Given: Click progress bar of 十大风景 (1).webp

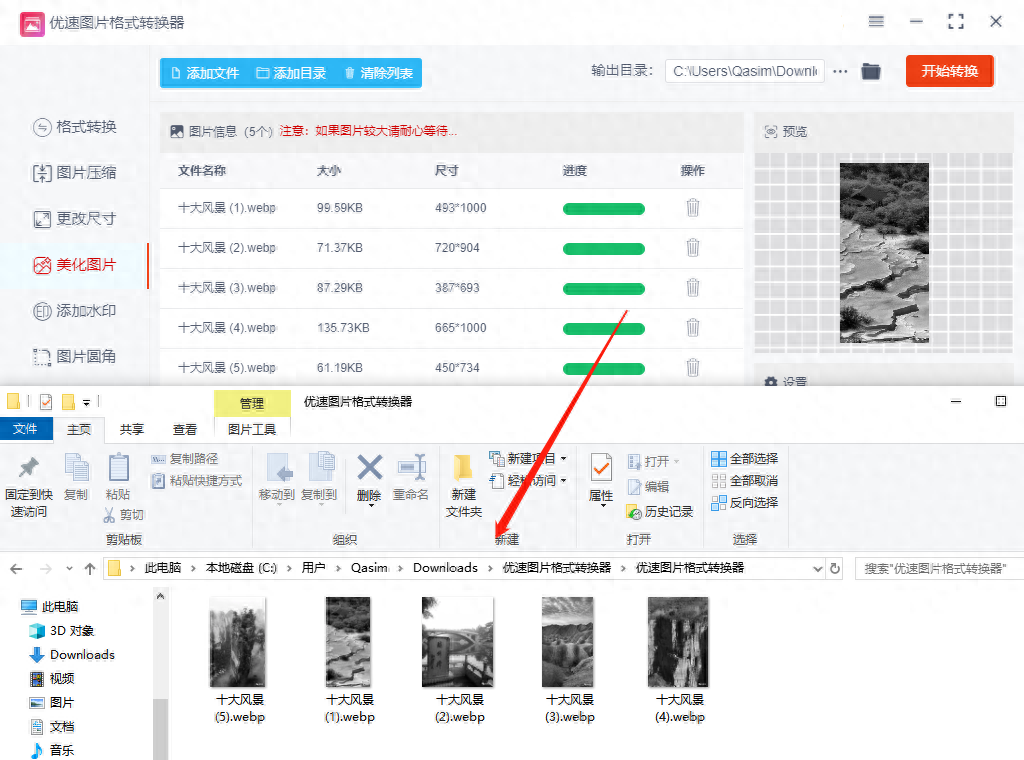Looking at the screenshot, I should click(x=603, y=209).
